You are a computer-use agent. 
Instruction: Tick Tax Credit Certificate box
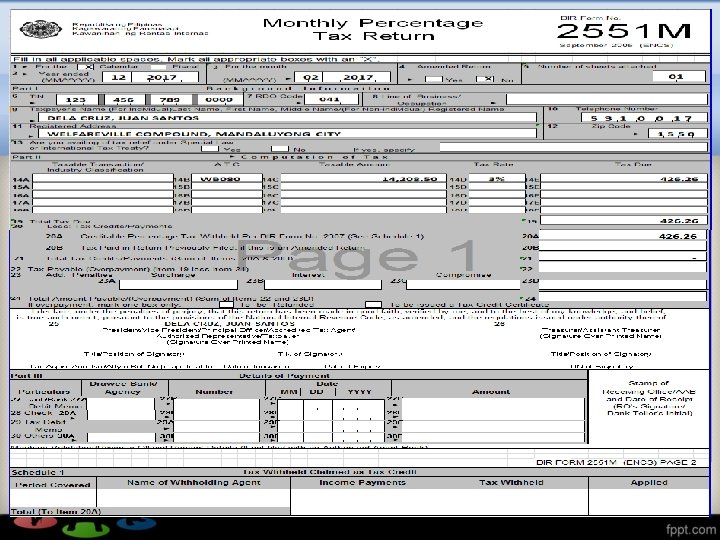coord(373,304)
